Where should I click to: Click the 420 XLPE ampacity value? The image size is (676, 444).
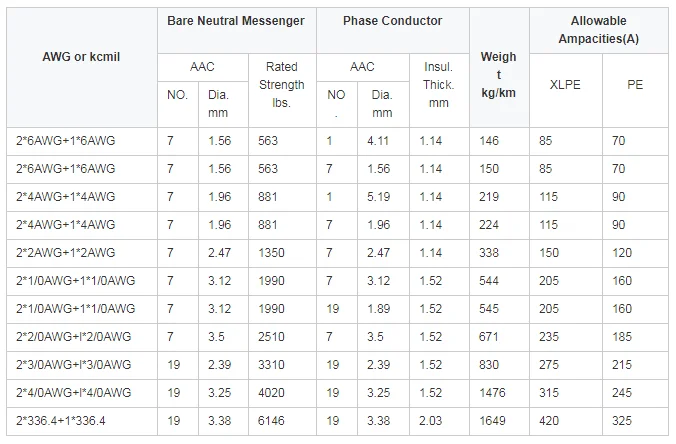[x=549, y=421]
